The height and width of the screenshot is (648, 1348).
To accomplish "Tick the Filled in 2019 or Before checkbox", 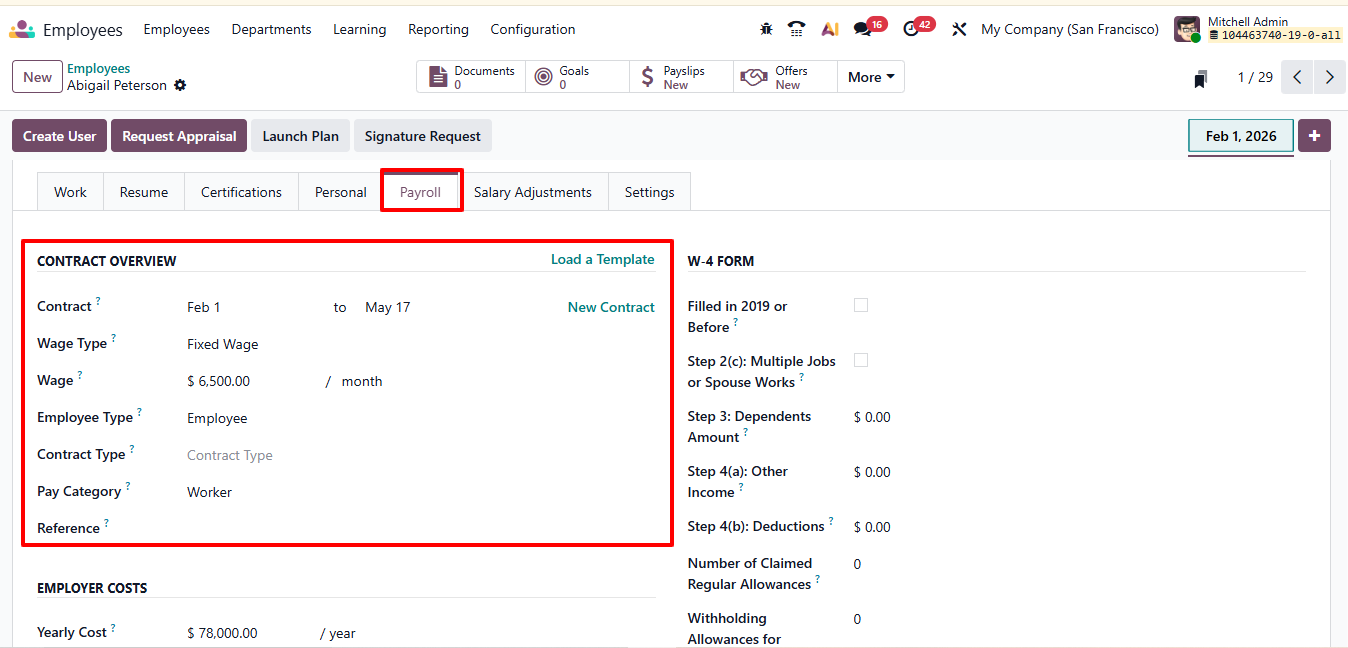I will [861, 305].
